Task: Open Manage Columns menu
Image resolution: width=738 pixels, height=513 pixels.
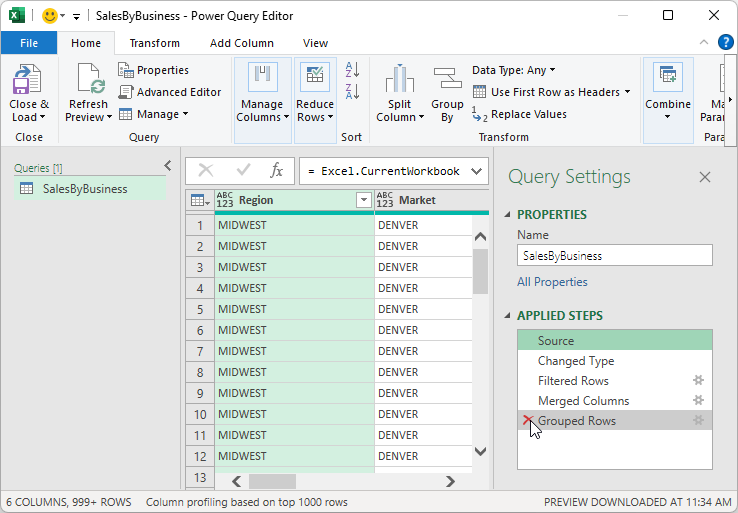Action: pos(262,99)
